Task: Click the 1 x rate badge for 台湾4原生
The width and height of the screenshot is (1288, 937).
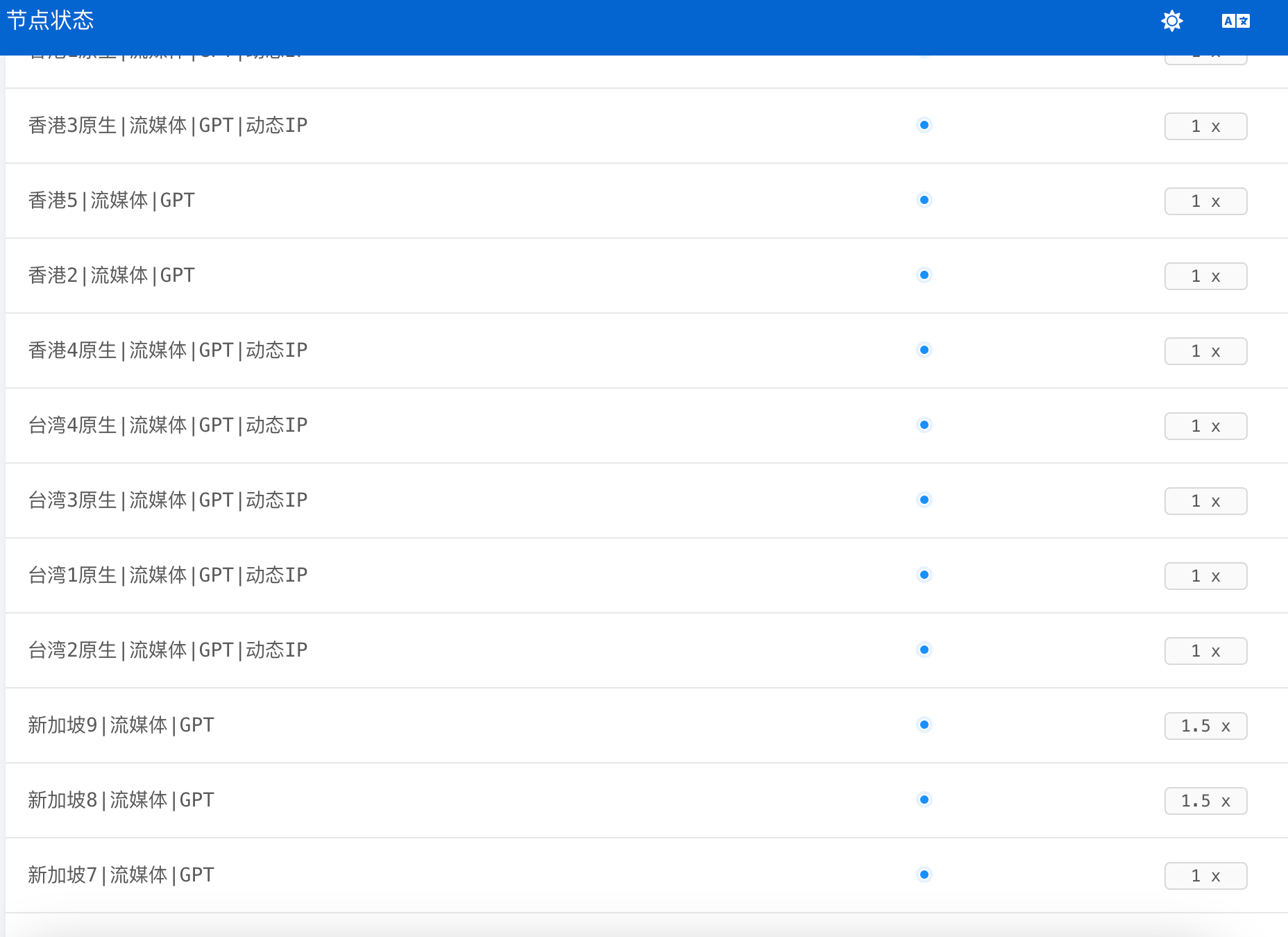Action: pyautogui.click(x=1206, y=426)
